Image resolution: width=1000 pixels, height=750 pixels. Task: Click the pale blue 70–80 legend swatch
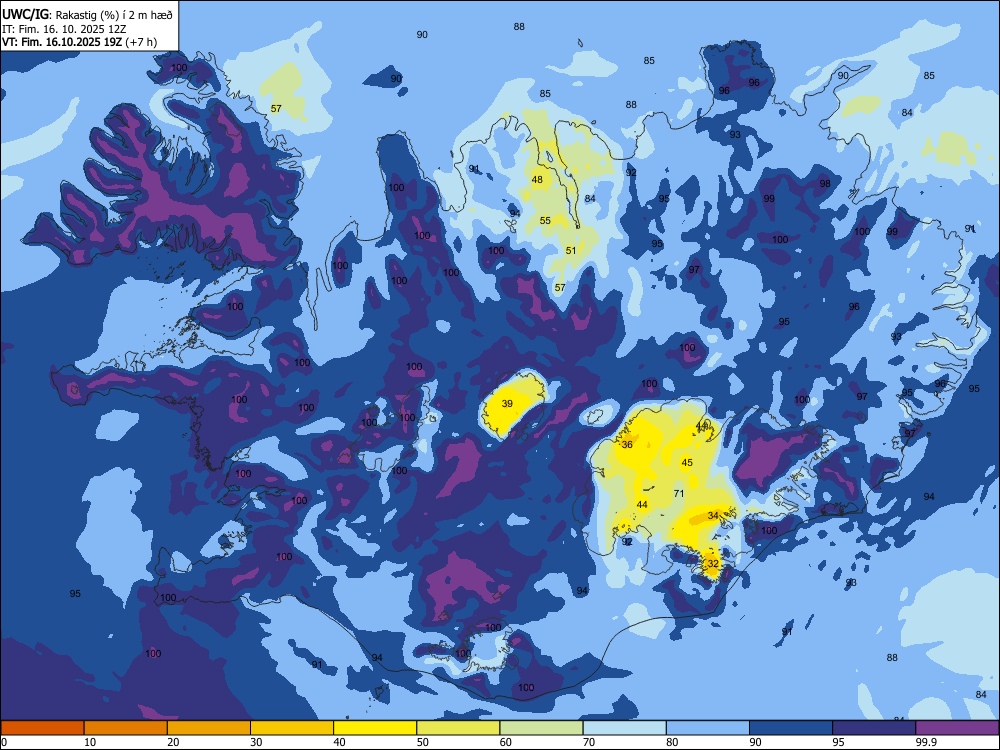tap(624, 728)
